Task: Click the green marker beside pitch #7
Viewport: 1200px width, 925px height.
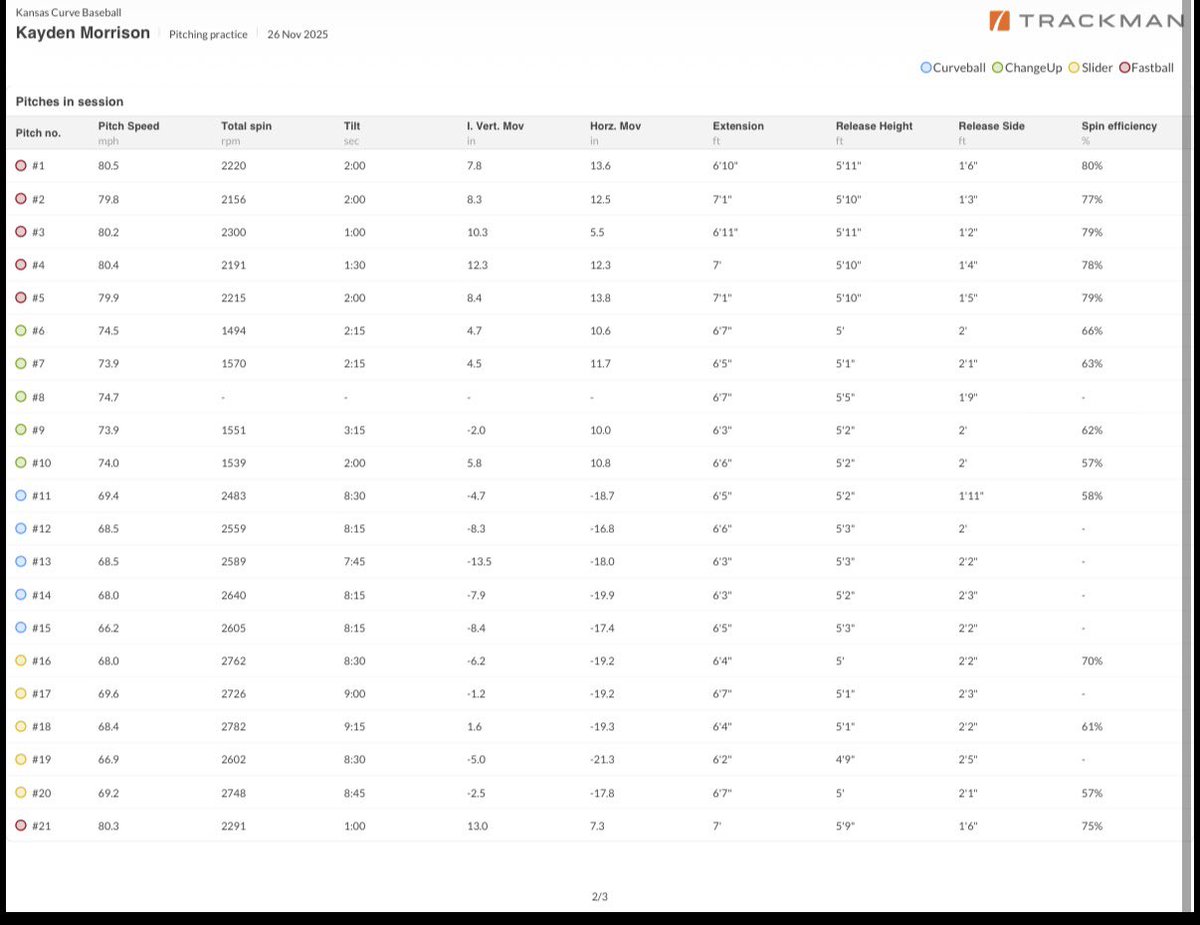Action: coord(21,364)
